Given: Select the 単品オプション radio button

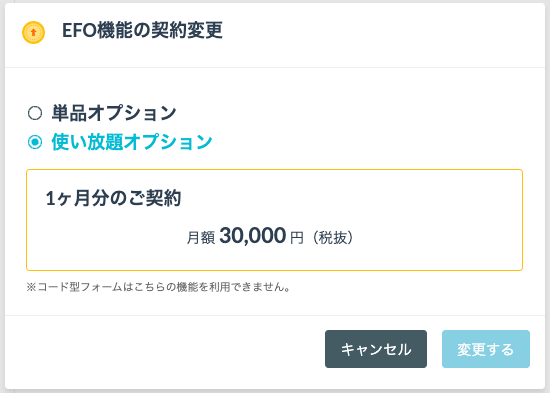Looking at the screenshot, I should 35,113.
